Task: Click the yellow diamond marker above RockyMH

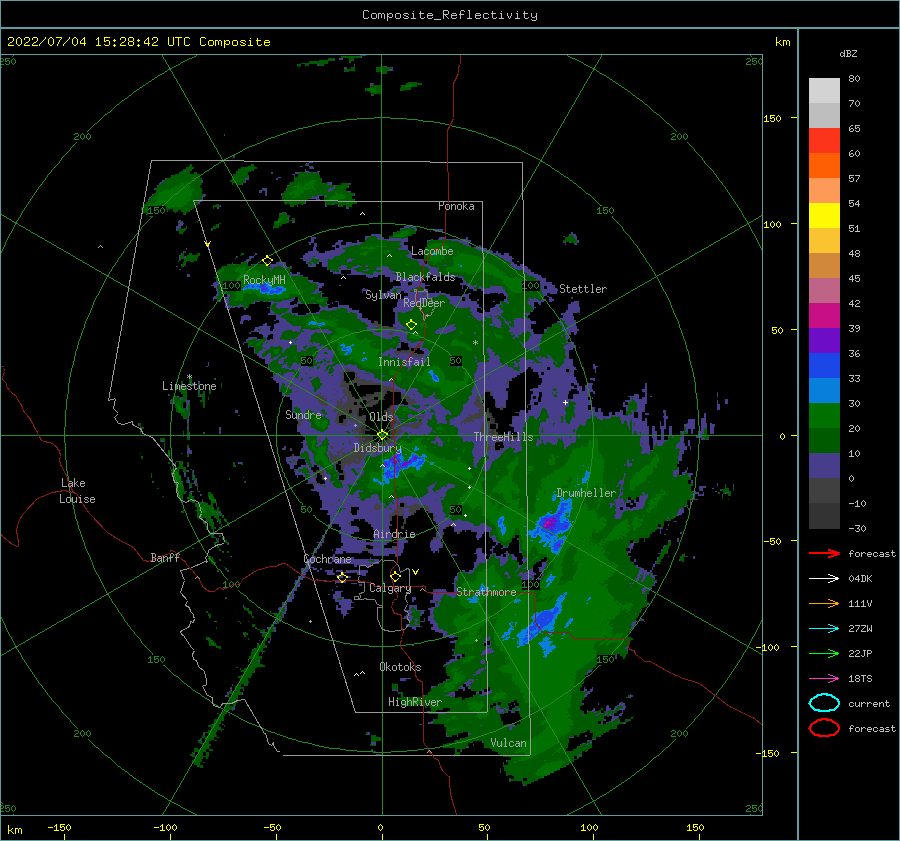Action: click(267, 261)
